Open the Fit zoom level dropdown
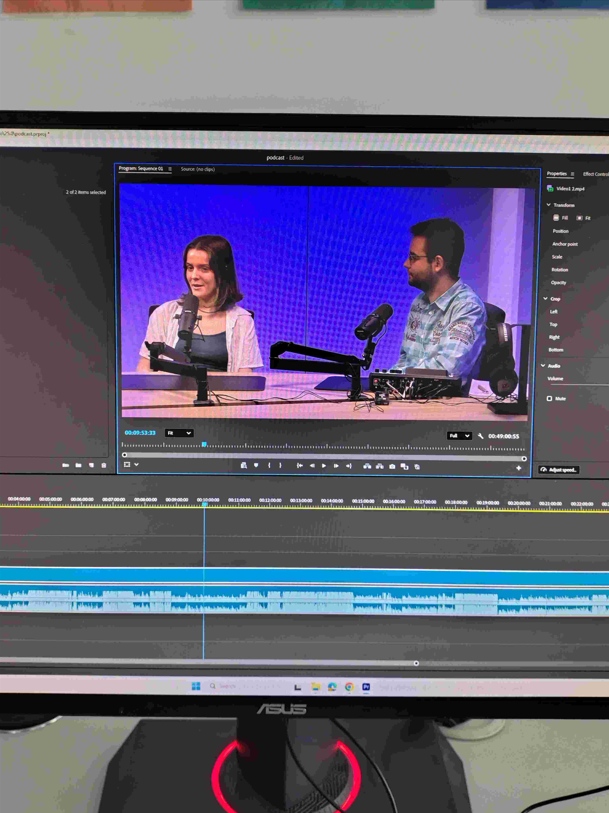 click(179, 433)
